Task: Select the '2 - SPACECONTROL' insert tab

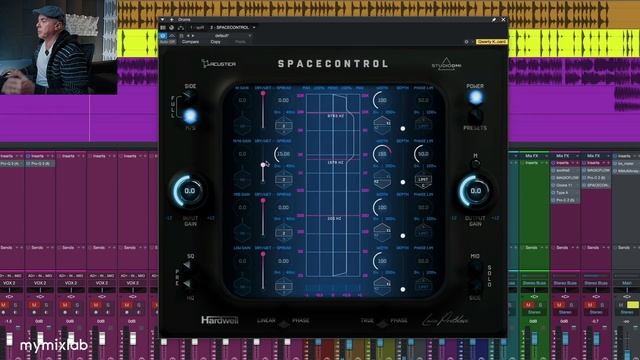Action: [229, 28]
